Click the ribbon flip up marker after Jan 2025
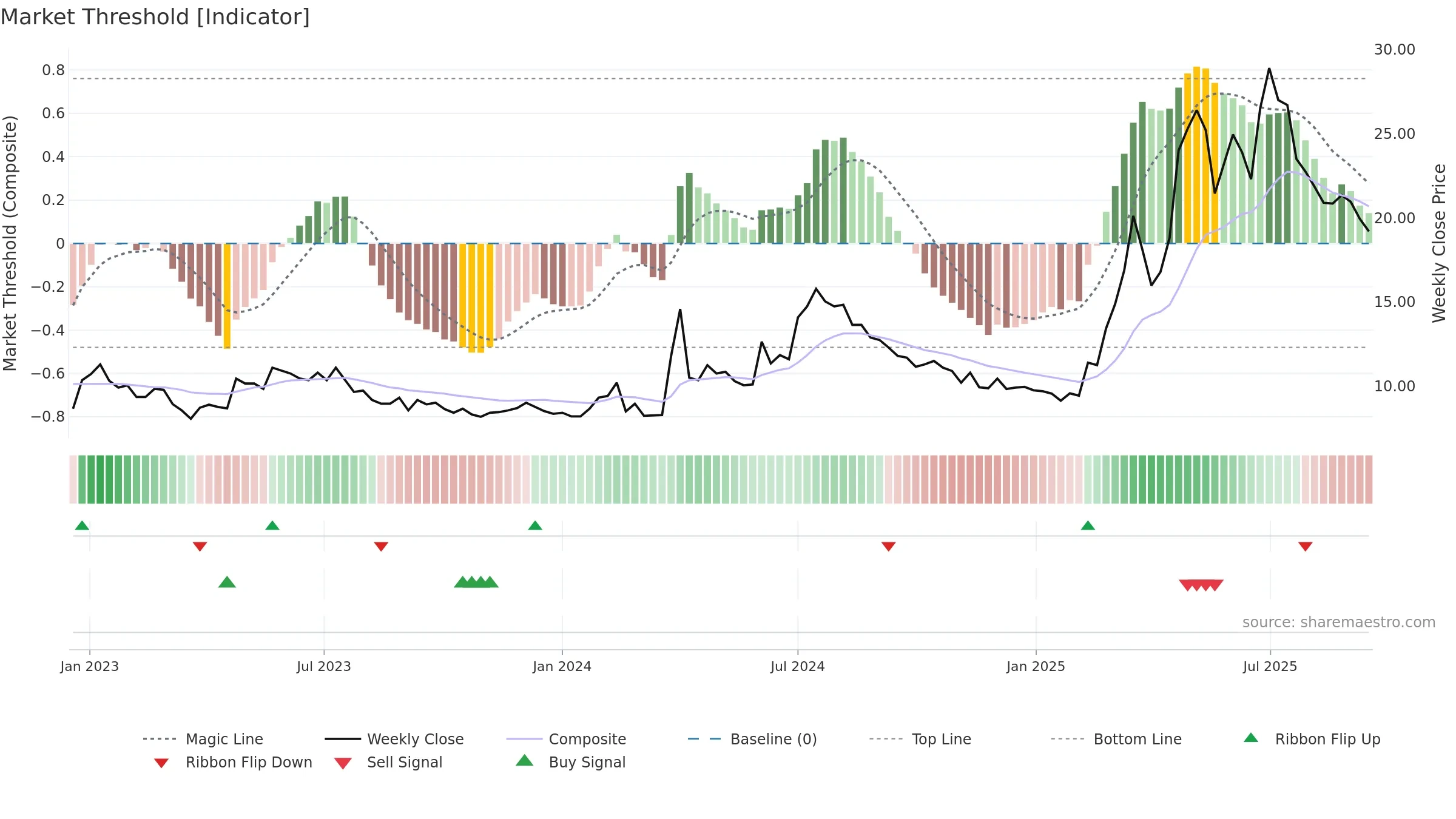The width and height of the screenshot is (1456, 819). click(x=1088, y=525)
